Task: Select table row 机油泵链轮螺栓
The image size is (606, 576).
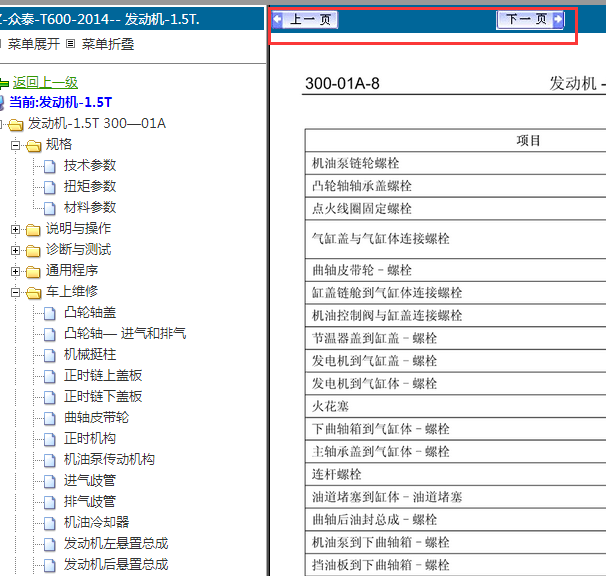Action: pyautogui.click(x=456, y=163)
